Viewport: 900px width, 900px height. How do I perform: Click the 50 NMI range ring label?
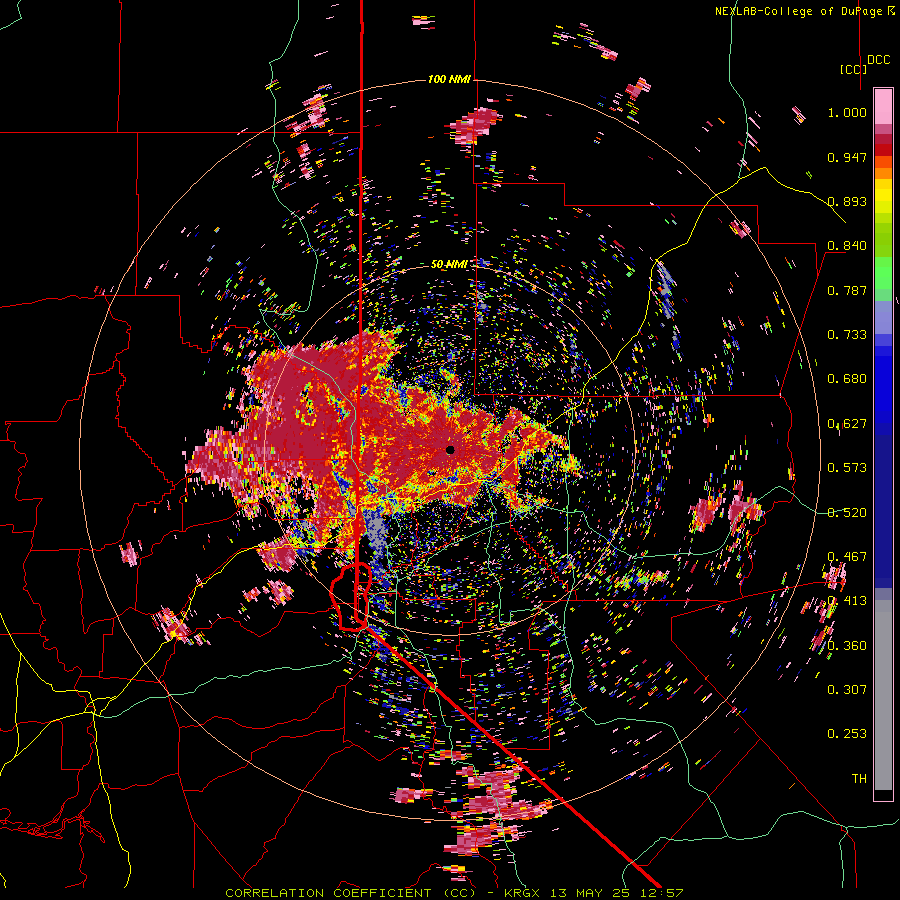click(449, 264)
